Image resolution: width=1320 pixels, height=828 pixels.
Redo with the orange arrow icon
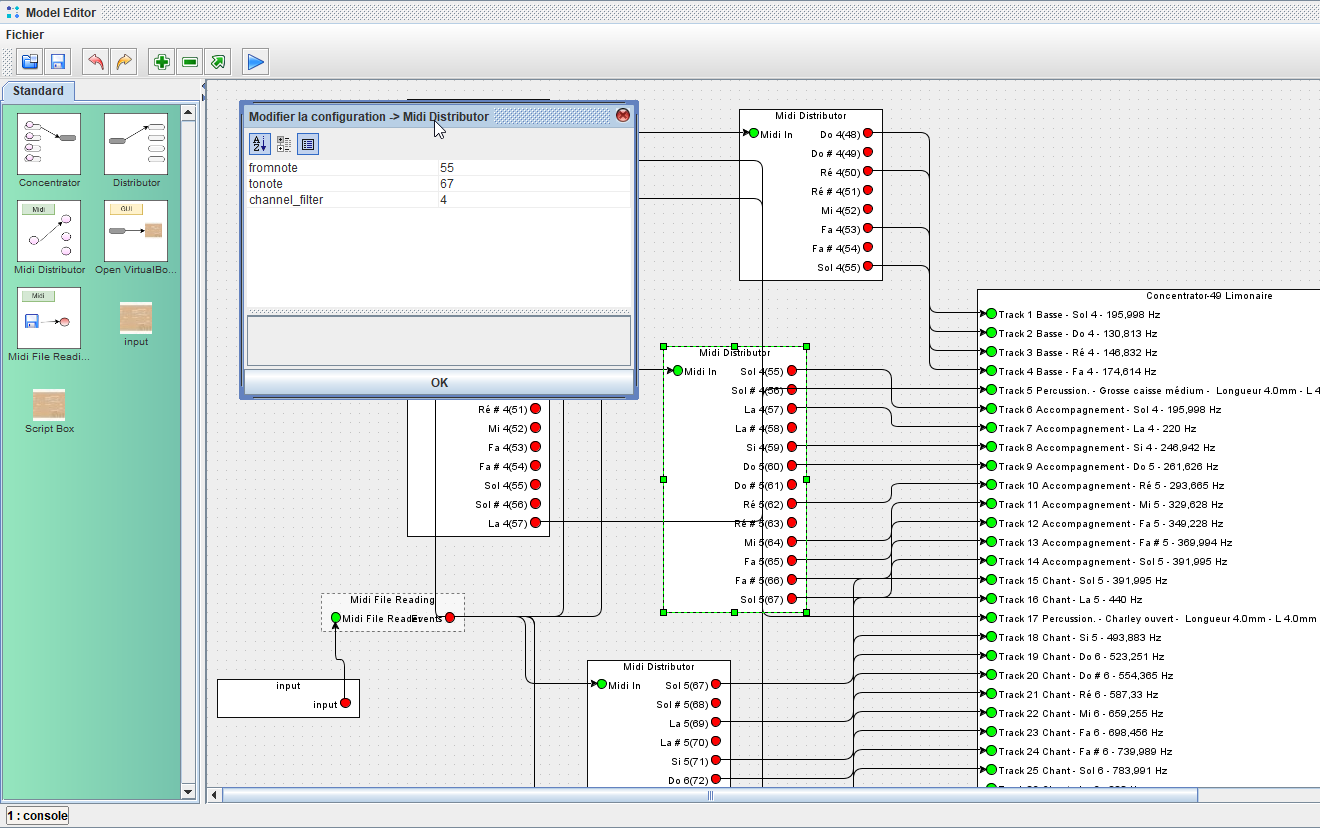tap(123, 62)
